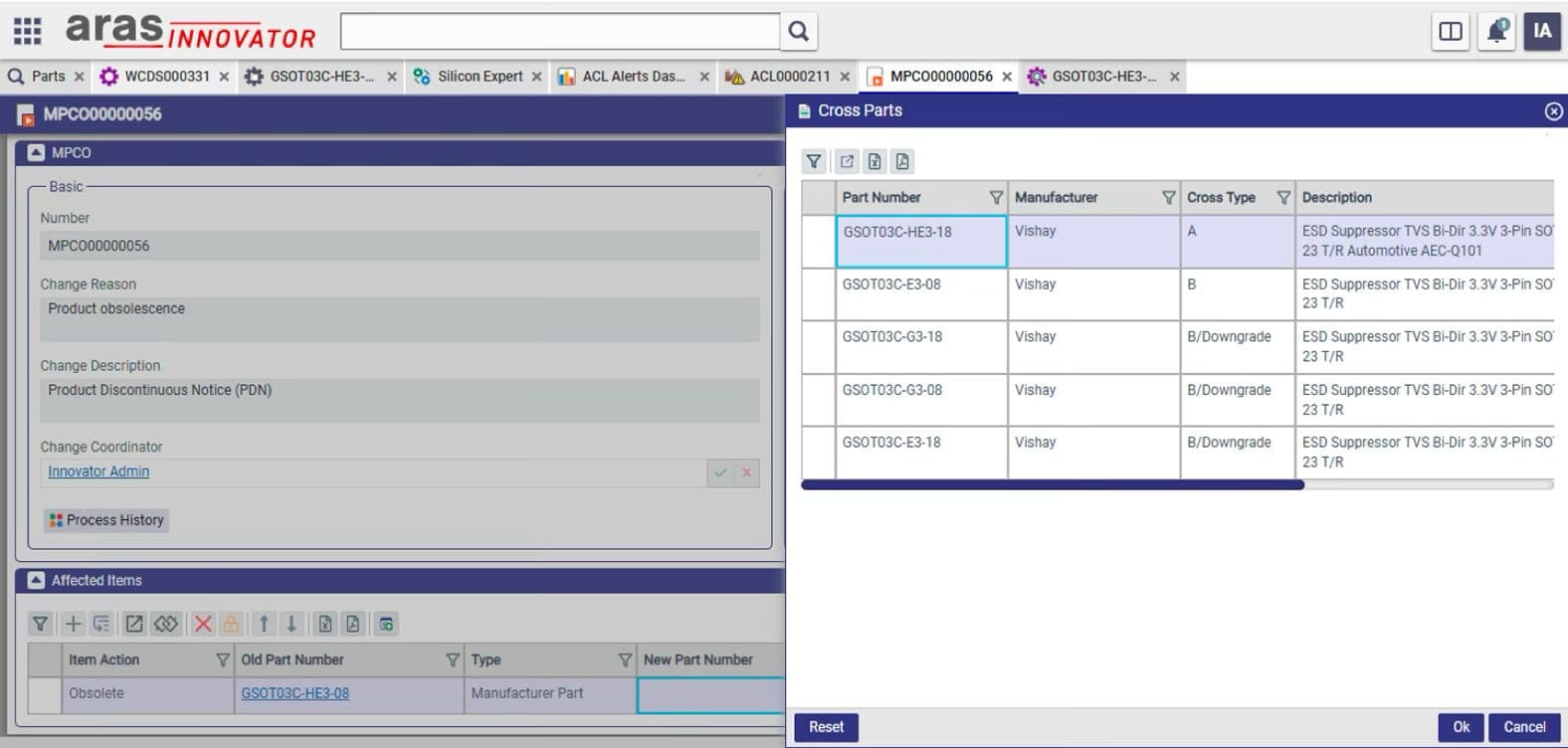The image size is (1568, 748).
Task: Open Old Part Number column filter
Action: [x=453, y=659]
